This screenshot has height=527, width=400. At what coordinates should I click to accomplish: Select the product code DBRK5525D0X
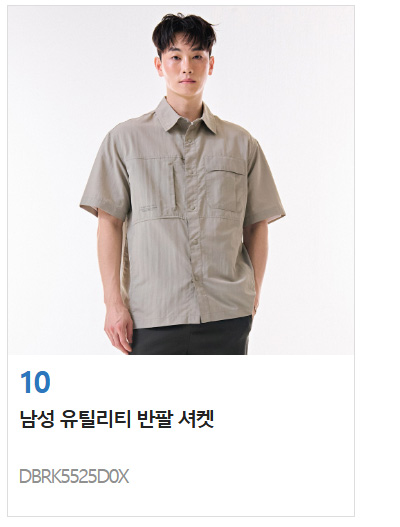pos(74,477)
